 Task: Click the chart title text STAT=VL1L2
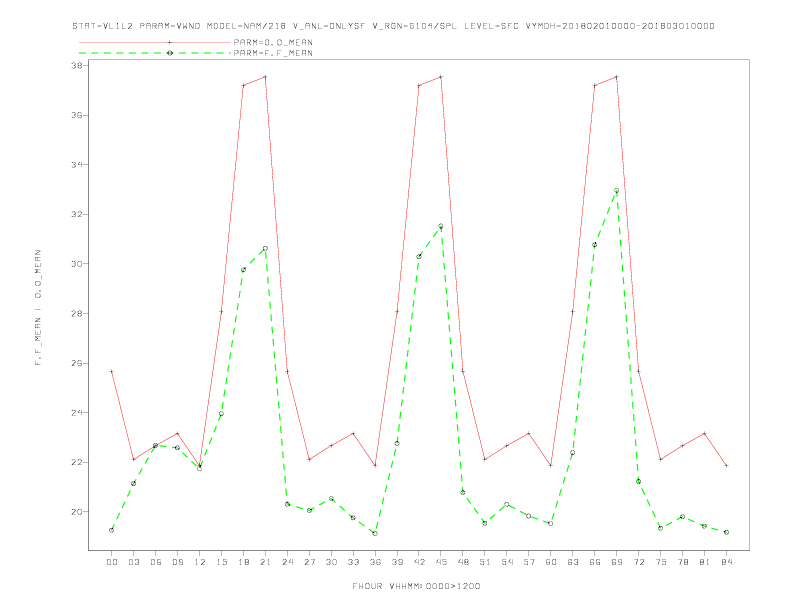[x=103, y=26]
